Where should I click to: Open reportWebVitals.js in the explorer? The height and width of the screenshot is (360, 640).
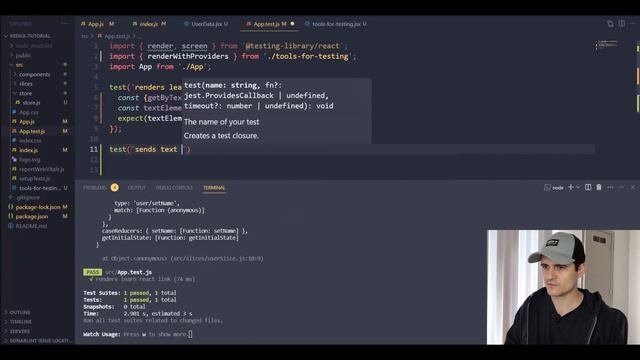coord(41,169)
